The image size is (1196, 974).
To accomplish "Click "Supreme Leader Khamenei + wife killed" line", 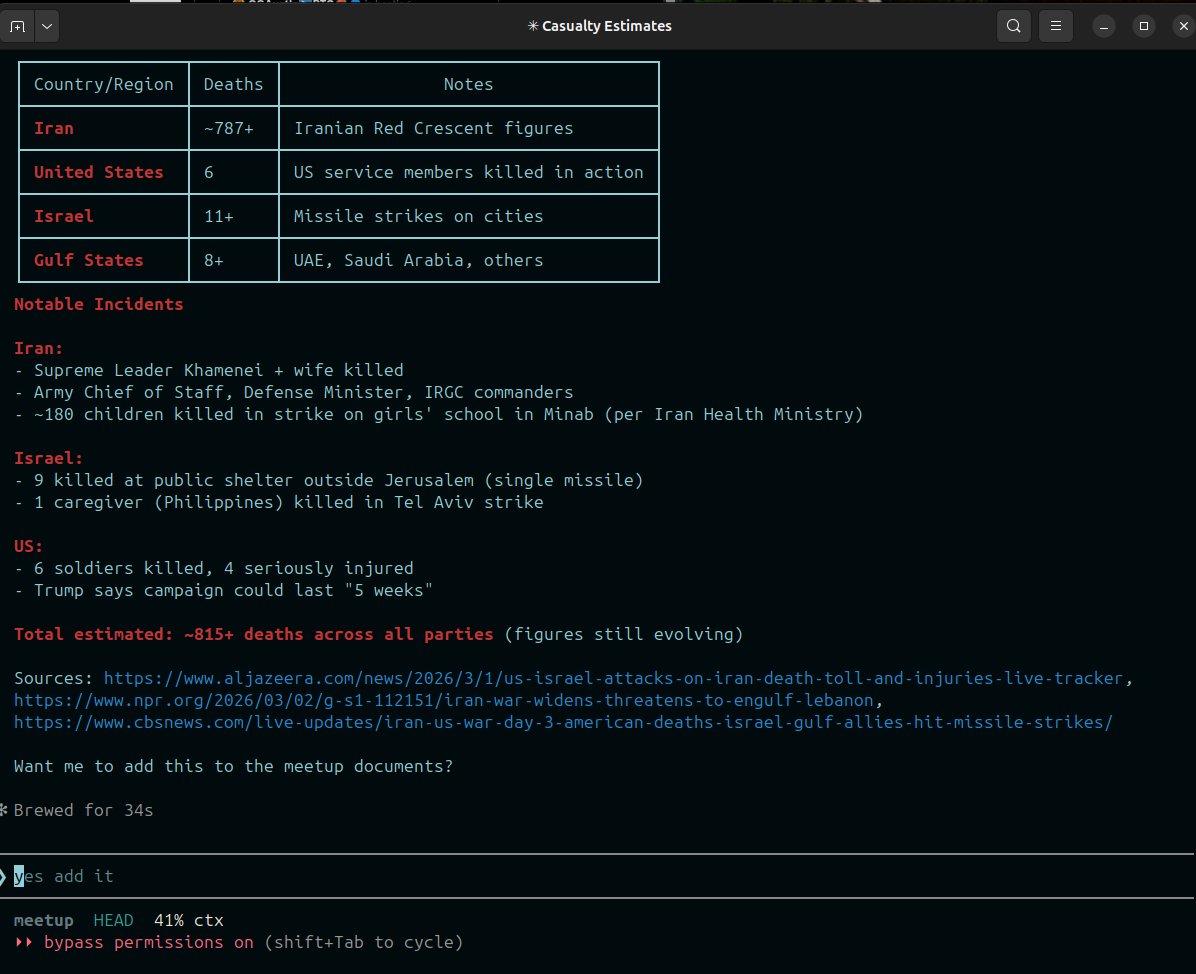I will (x=209, y=371).
